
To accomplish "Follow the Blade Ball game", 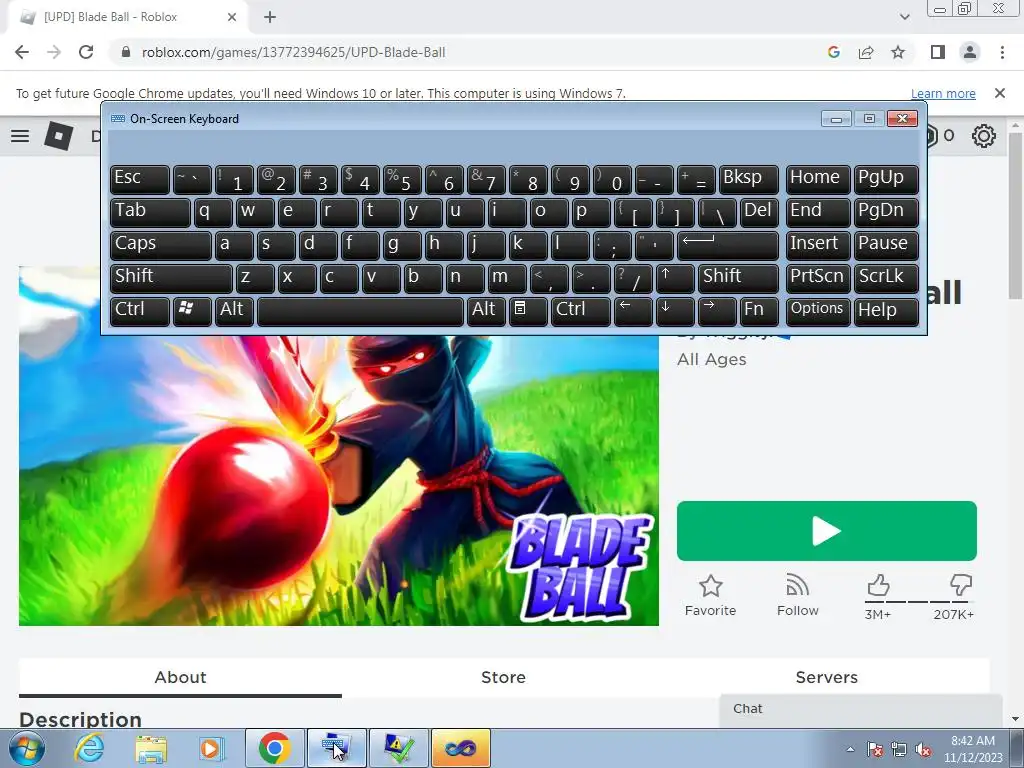I will pyautogui.click(x=797, y=596).
